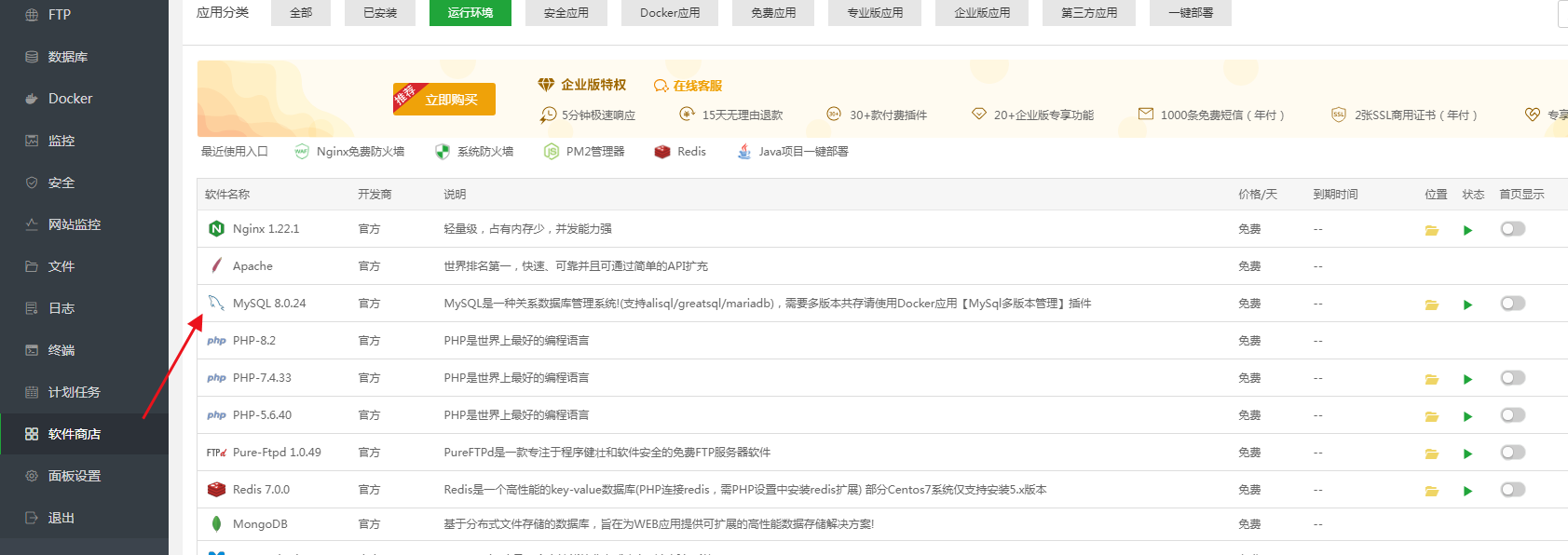Image resolution: width=1568 pixels, height=555 pixels.
Task: Click the 软件名称 column header
Action: click(227, 195)
